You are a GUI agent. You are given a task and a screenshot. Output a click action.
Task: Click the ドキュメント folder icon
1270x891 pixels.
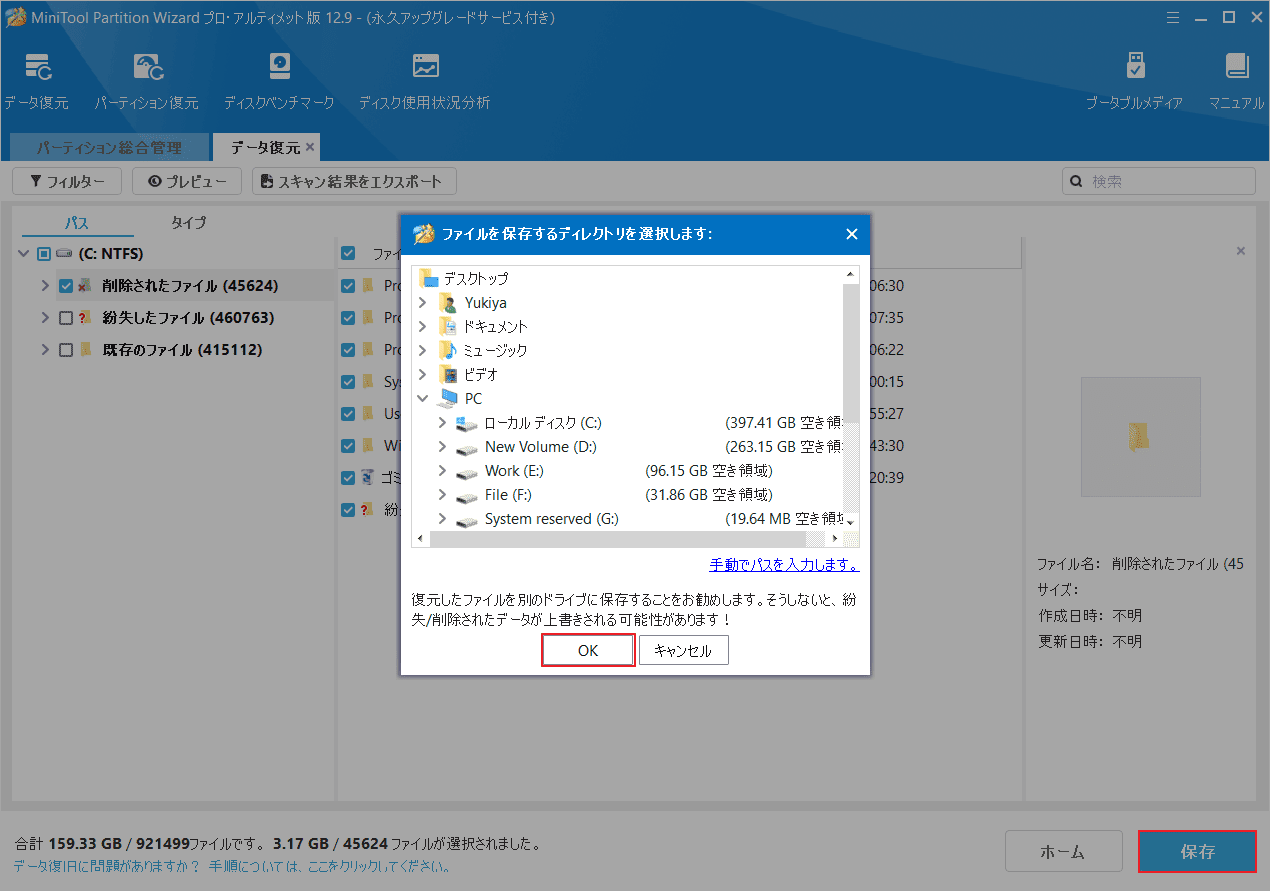[448, 327]
